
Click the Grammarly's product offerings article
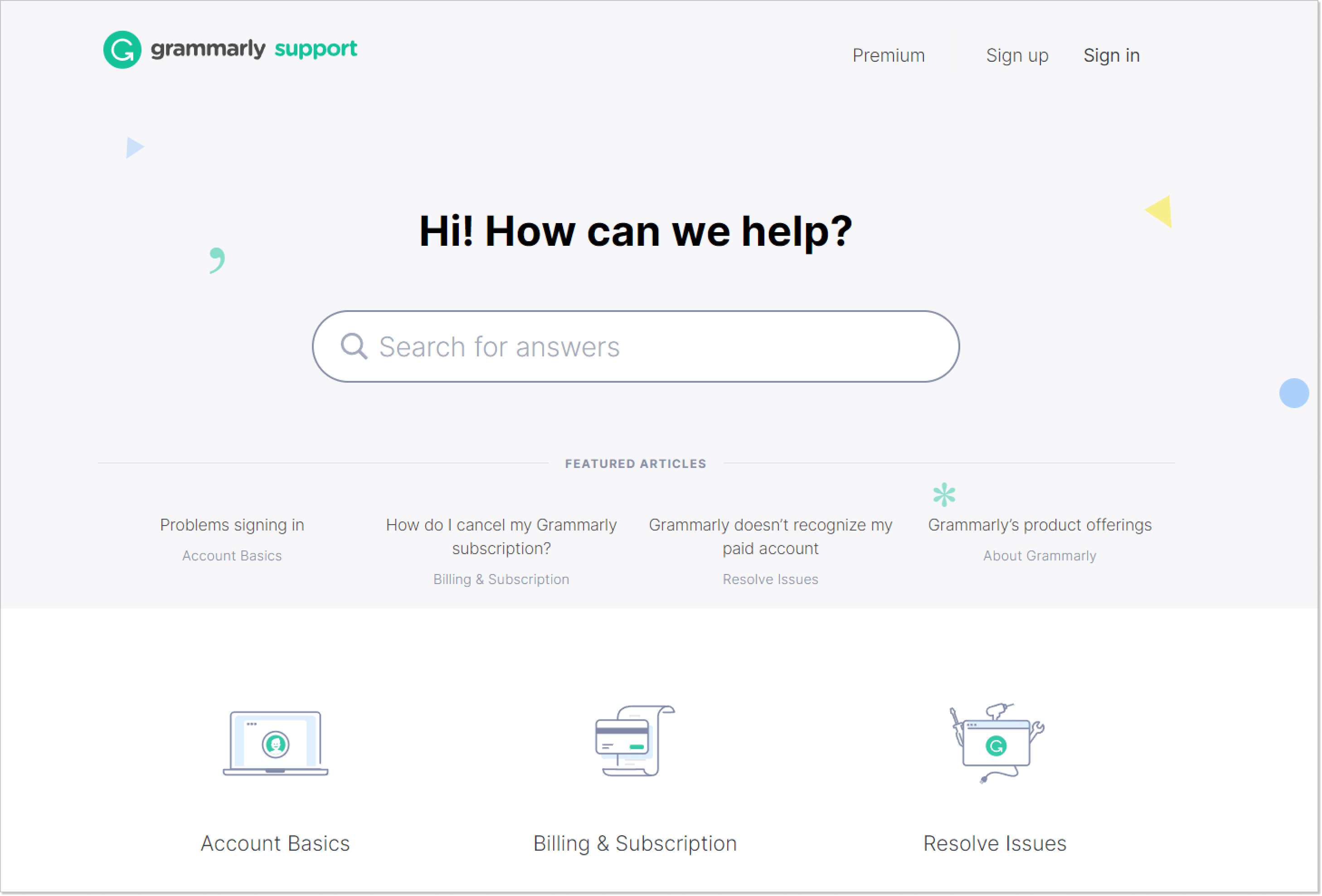(x=1038, y=525)
